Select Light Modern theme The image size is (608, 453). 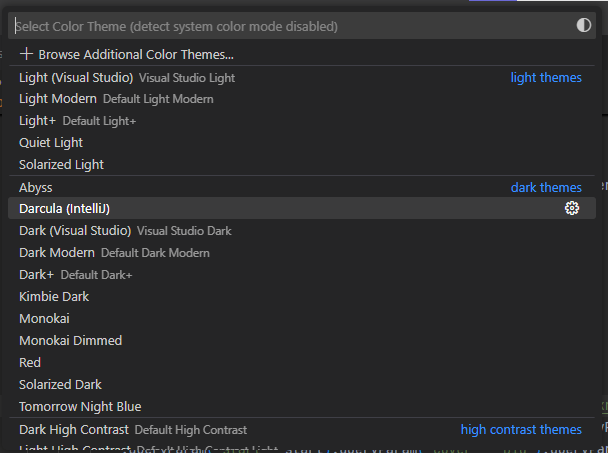pos(302,99)
